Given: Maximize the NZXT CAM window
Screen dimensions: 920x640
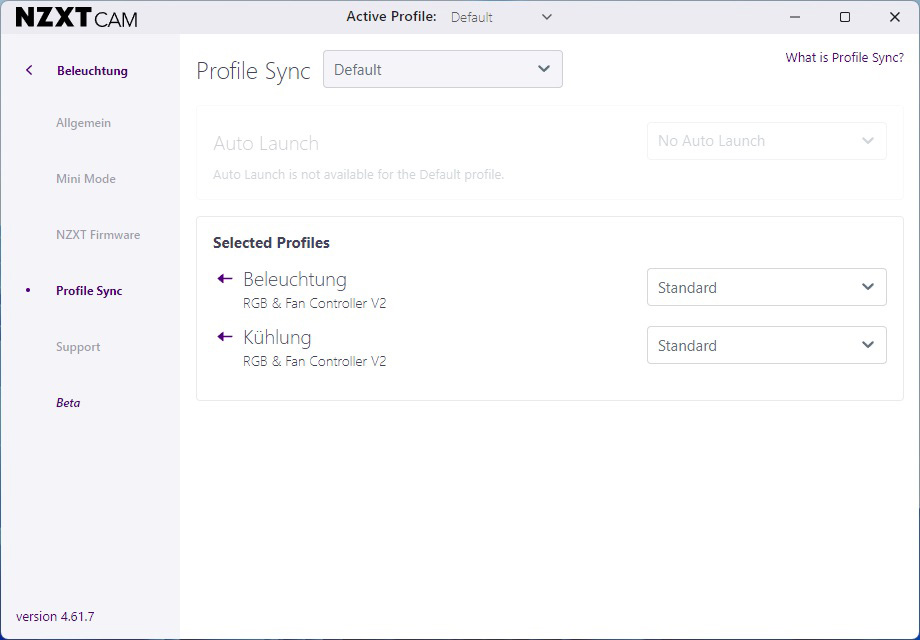Looking at the screenshot, I should (x=845, y=17).
